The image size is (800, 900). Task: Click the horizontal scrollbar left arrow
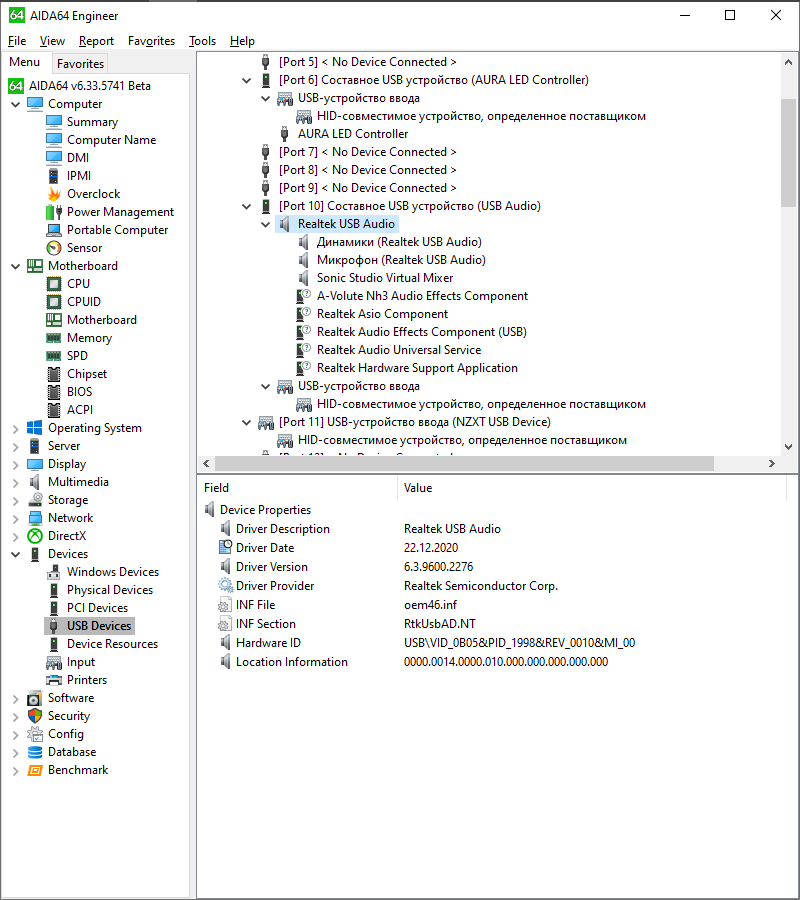[x=207, y=464]
